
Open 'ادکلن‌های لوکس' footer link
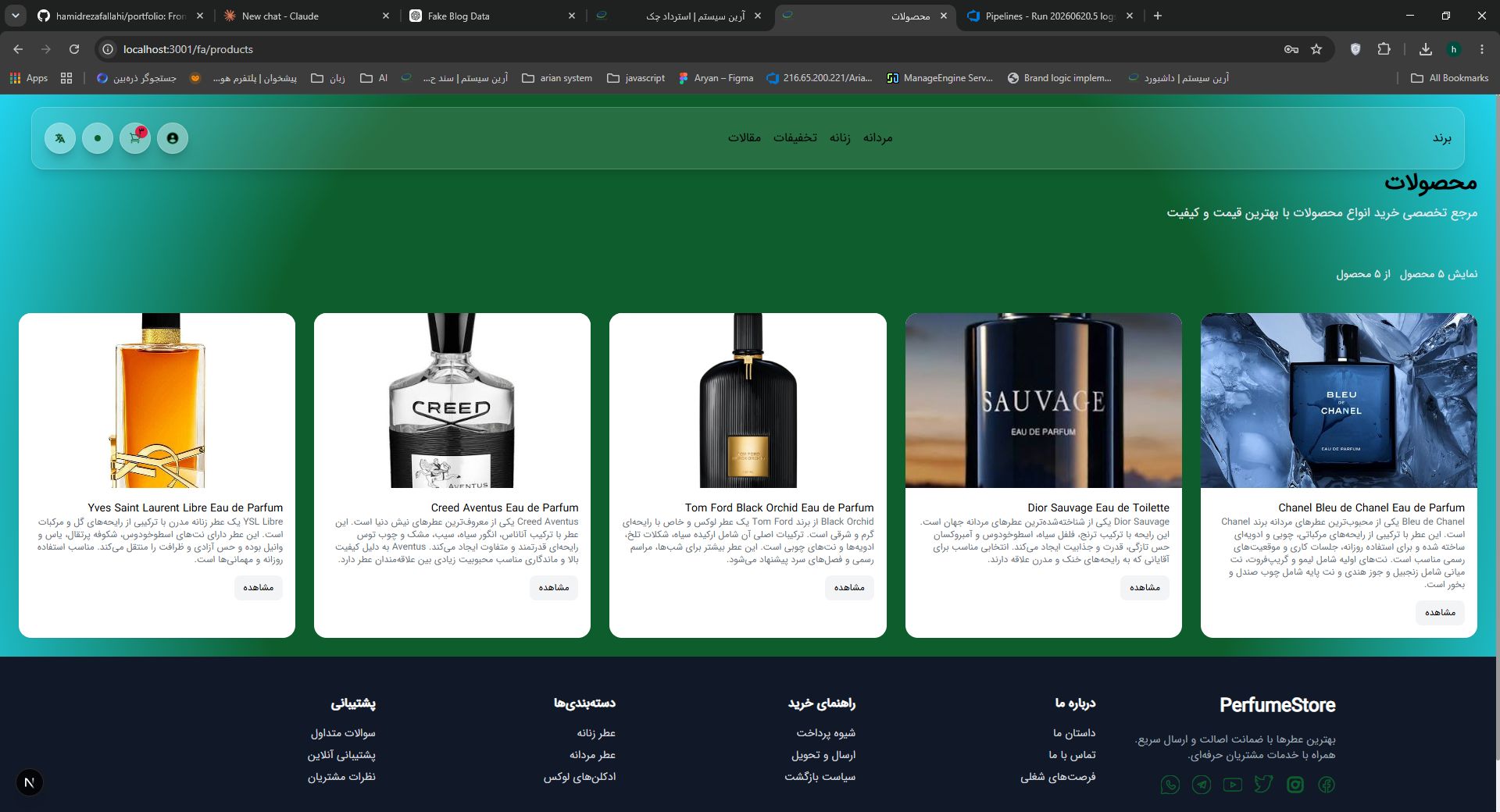580,777
